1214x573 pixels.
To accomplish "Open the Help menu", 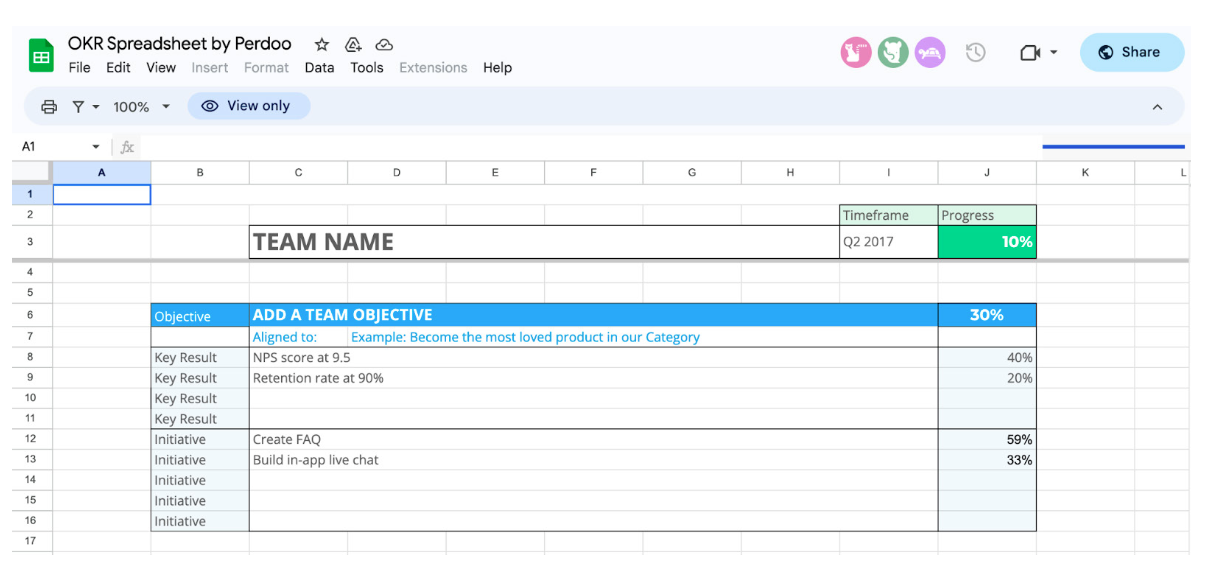I will click(x=497, y=68).
